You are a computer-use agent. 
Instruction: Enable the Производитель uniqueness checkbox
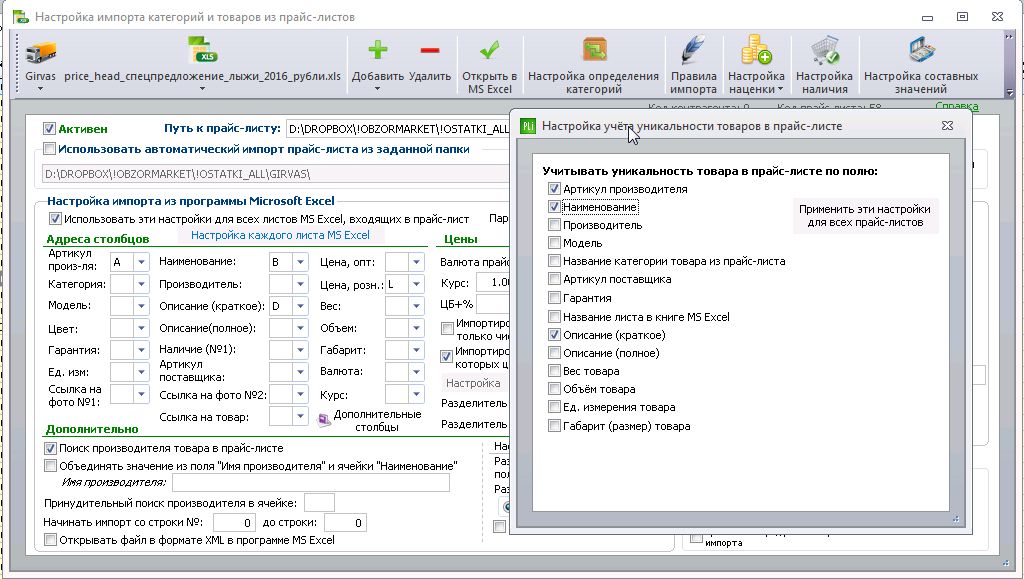[554, 225]
